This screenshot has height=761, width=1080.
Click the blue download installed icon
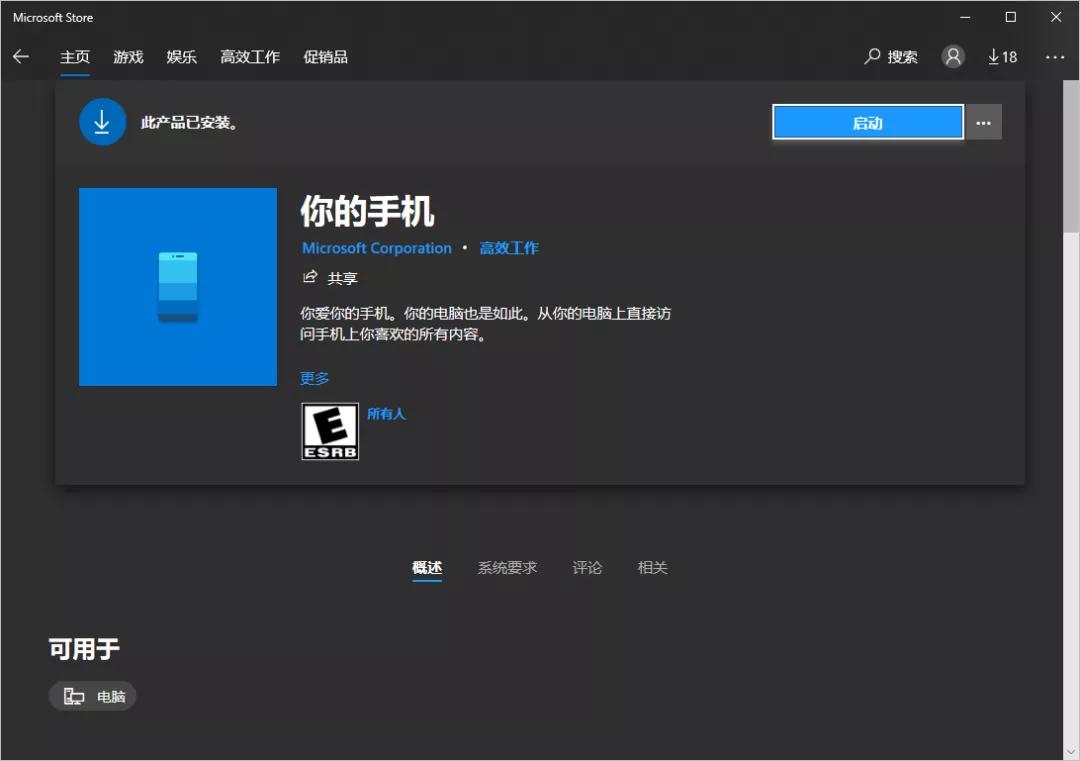click(x=102, y=121)
